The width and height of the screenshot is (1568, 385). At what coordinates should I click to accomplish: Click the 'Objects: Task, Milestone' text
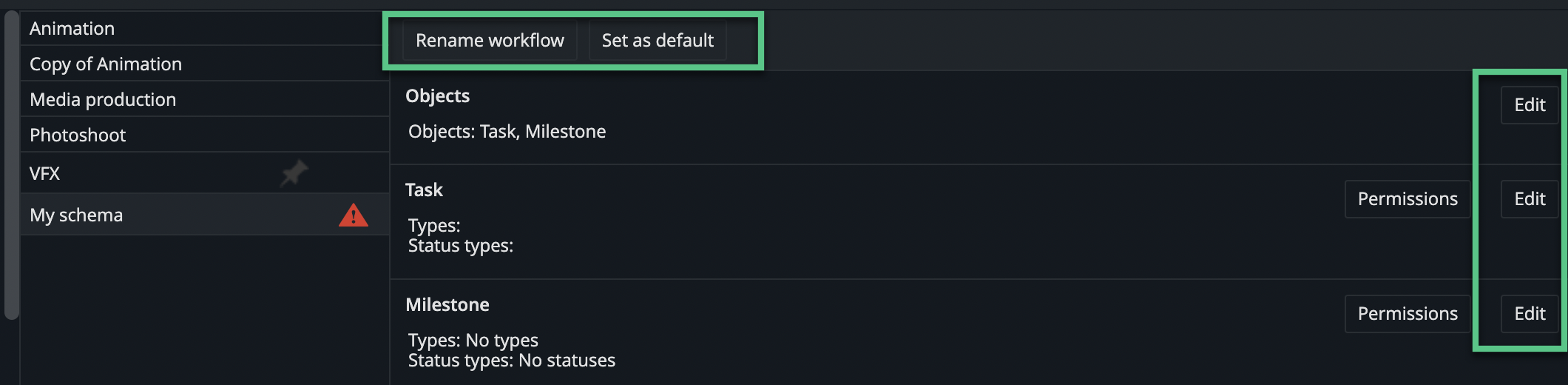[507, 132]
